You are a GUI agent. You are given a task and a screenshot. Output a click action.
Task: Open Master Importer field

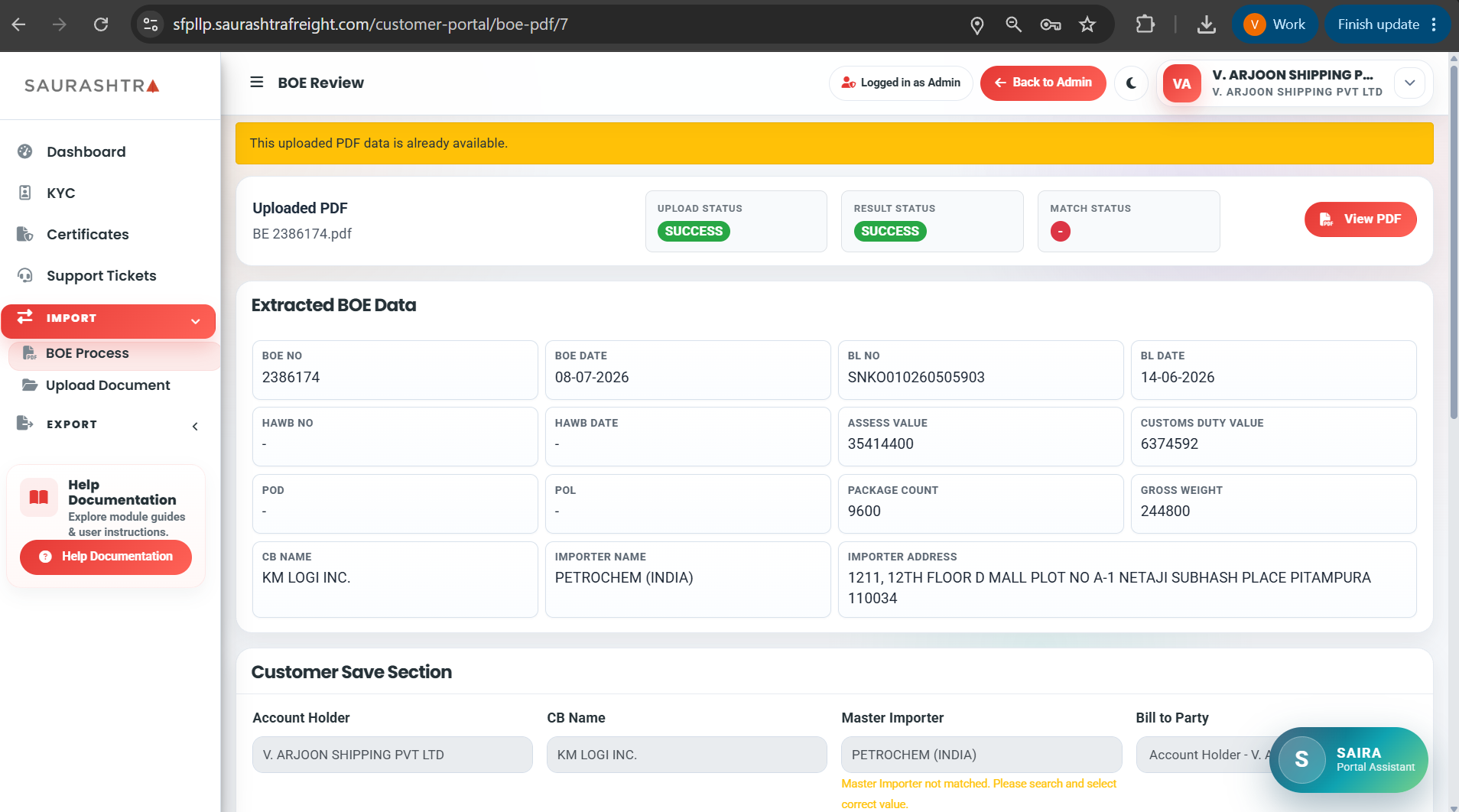tap(982, 755)
